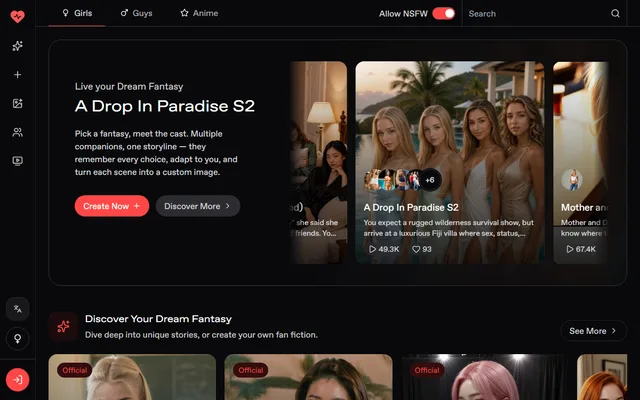This screenshot has width=640, height=400.
Task: Click the +6 more characters badge
Action: pos(430,180)
